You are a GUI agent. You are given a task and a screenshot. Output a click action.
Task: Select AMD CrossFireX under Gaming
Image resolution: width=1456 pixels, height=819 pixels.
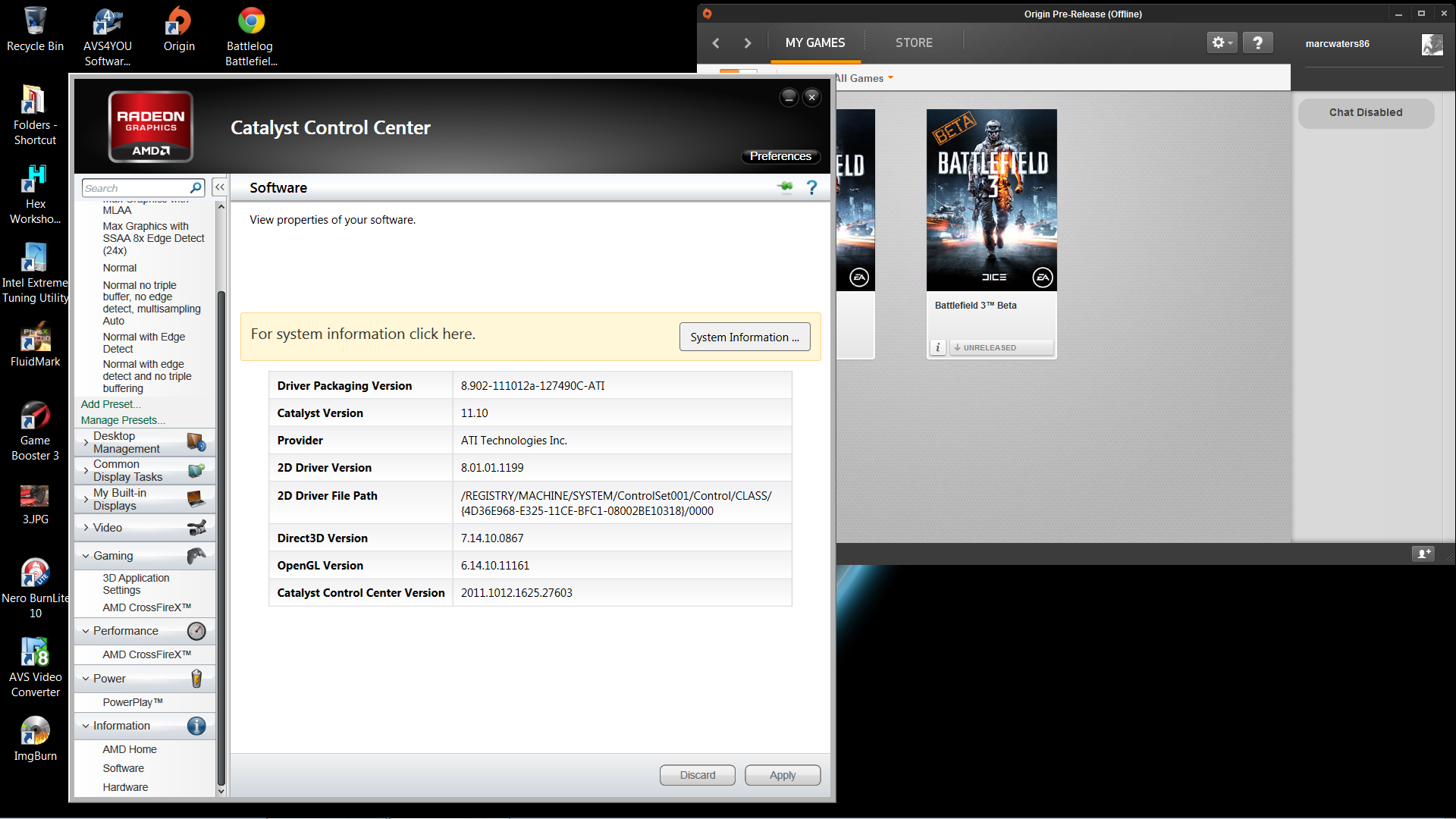pyautogui.click(x=147, y=607)
